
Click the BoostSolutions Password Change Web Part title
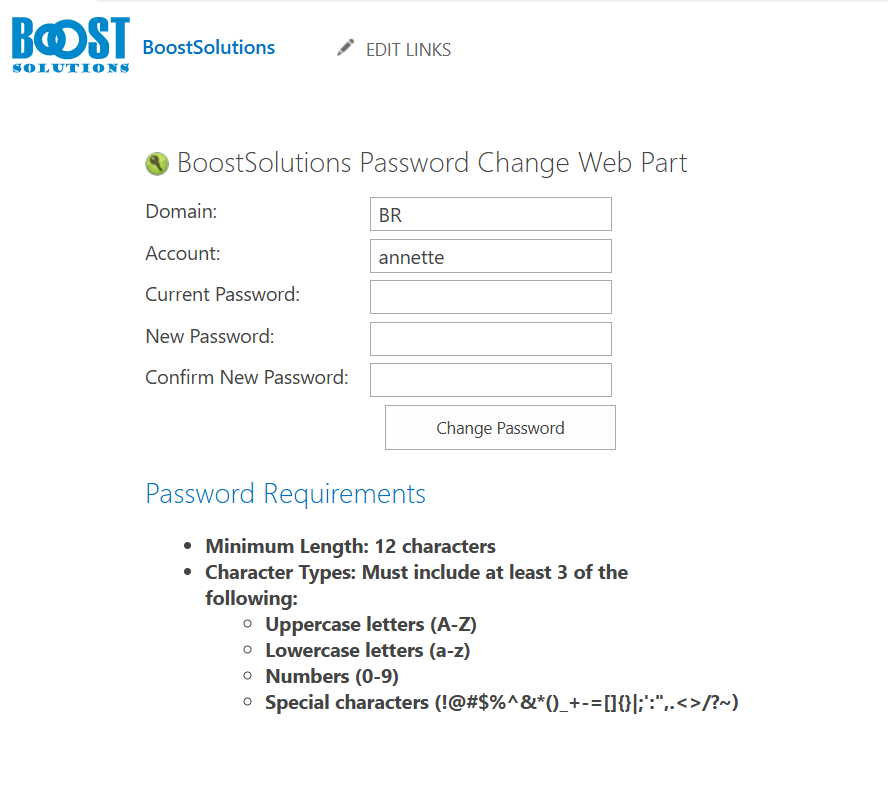click(432, 163)
